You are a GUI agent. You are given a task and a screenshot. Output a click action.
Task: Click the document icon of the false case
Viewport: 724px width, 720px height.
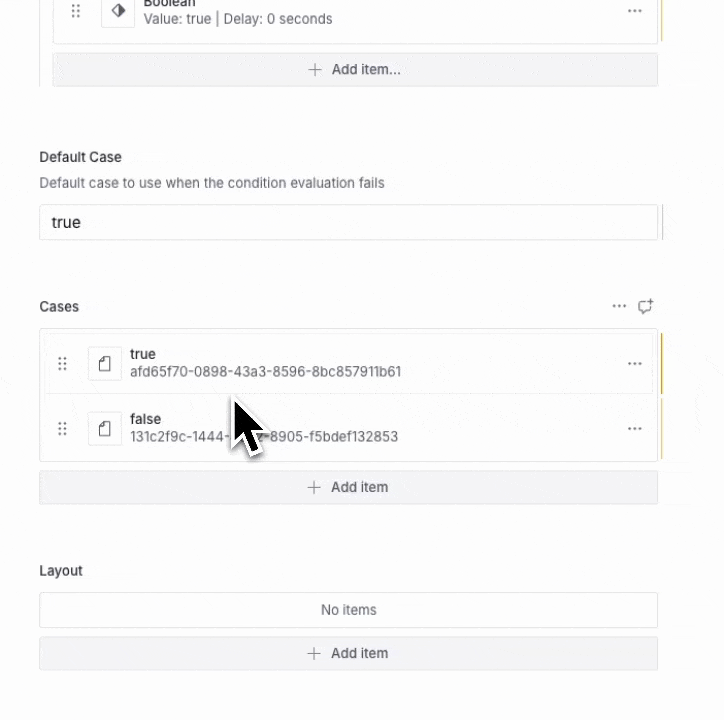pyautogui.click(x=105, y=428)
